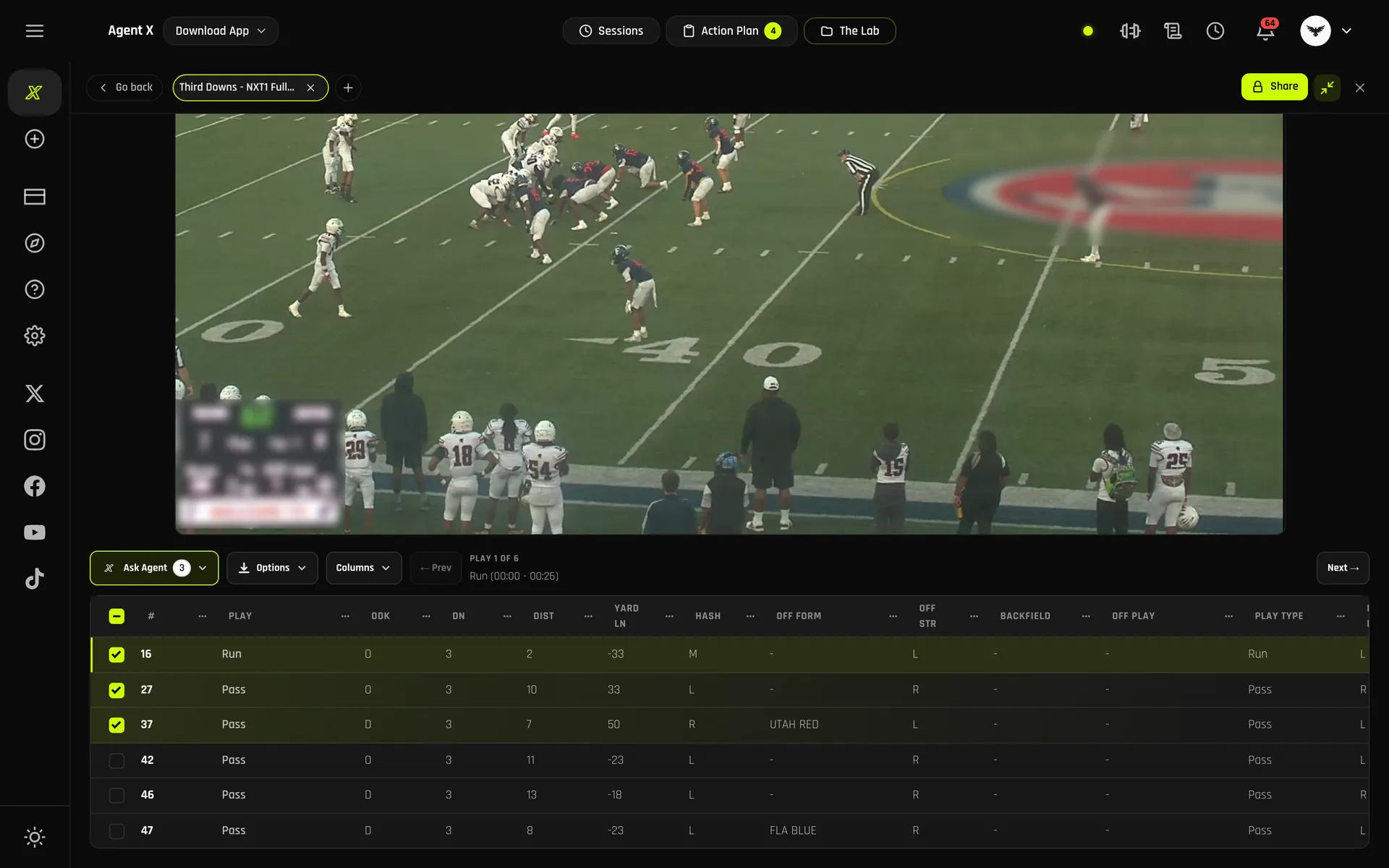Click the Agent X logo in the sidebar

35,93
